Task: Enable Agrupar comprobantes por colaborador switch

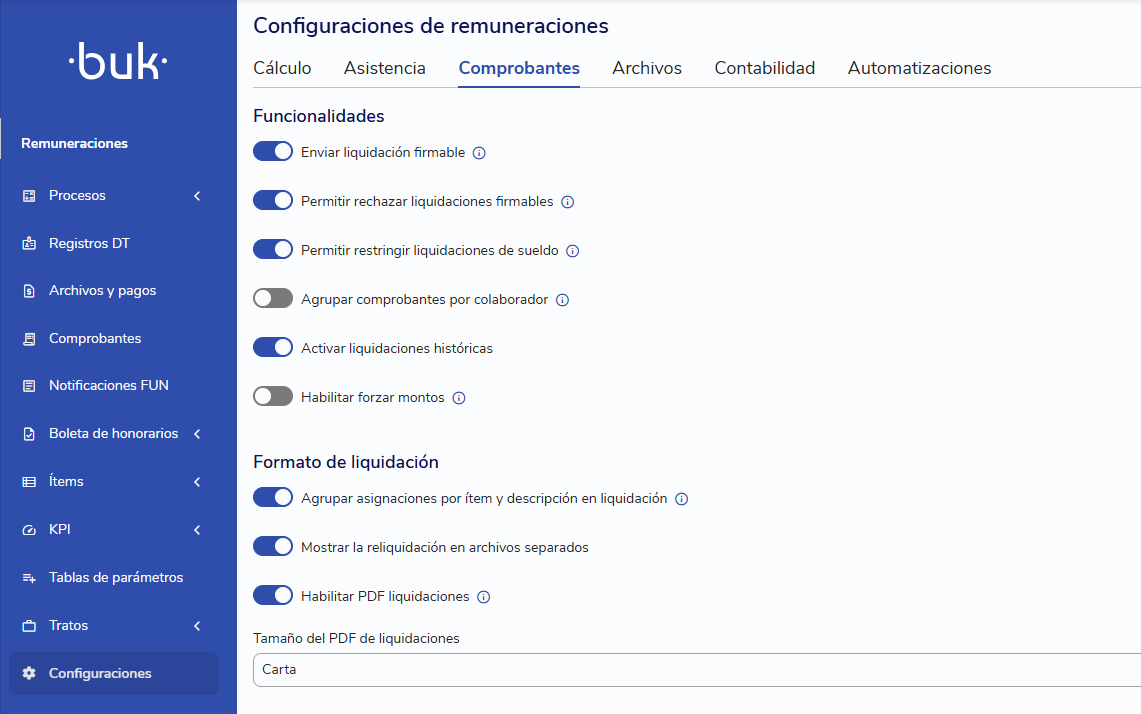Action: [x=273, y=298]
